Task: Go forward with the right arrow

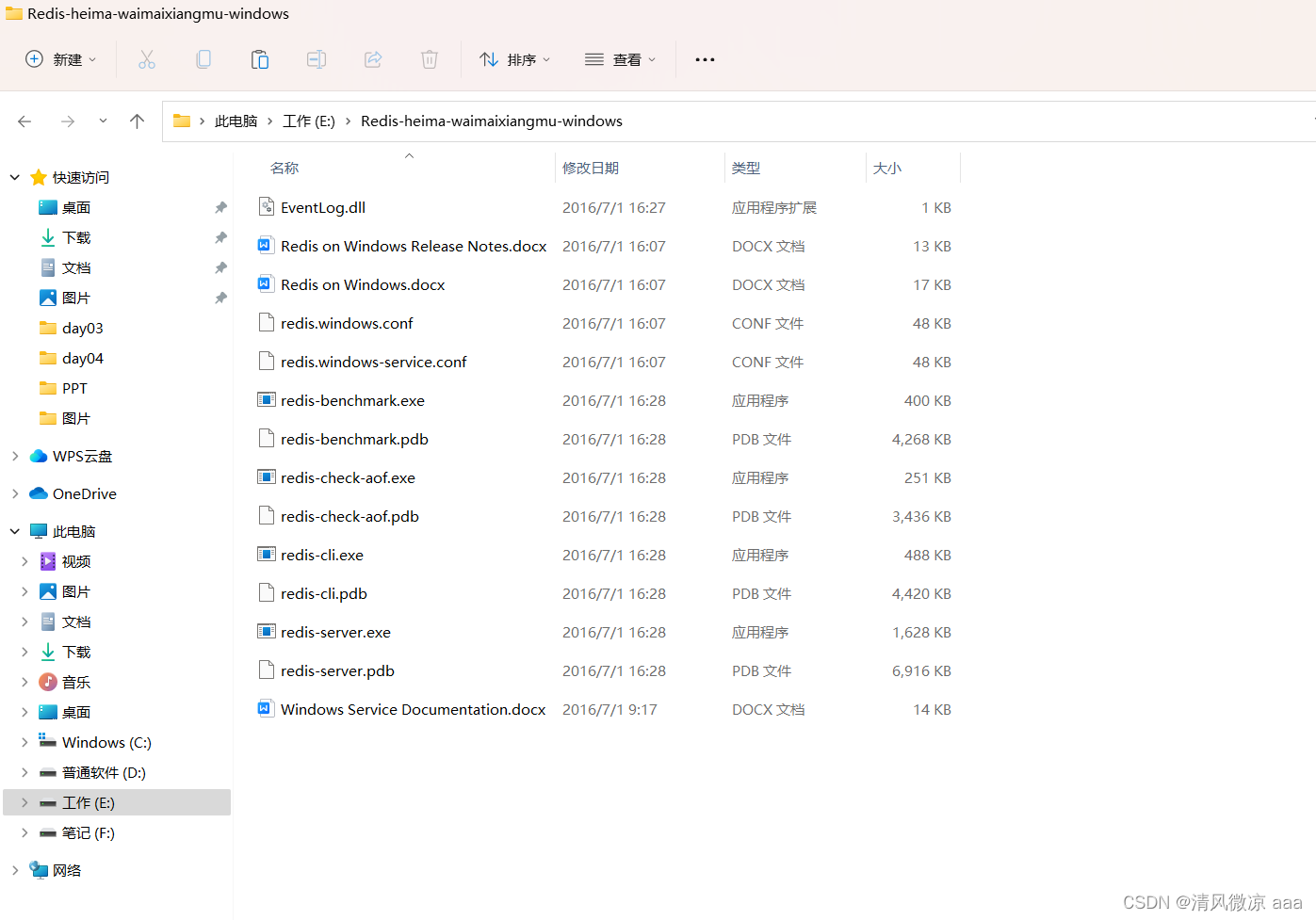Action: [68, 121]
